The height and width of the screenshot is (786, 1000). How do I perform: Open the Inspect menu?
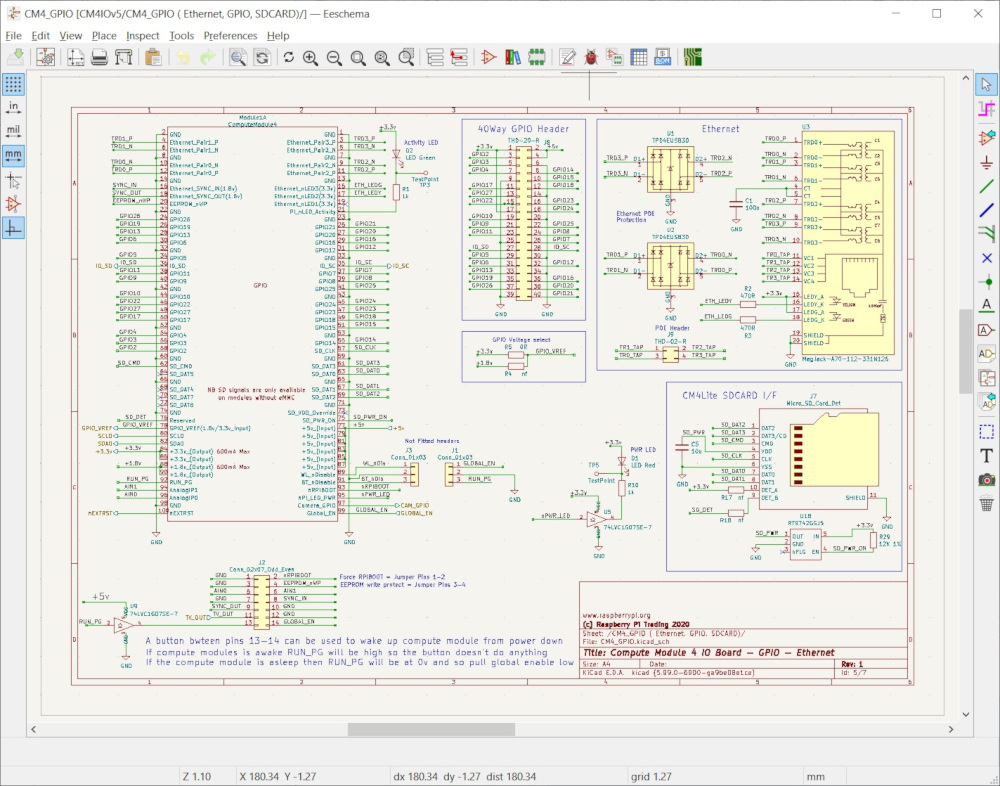point(142,35)
